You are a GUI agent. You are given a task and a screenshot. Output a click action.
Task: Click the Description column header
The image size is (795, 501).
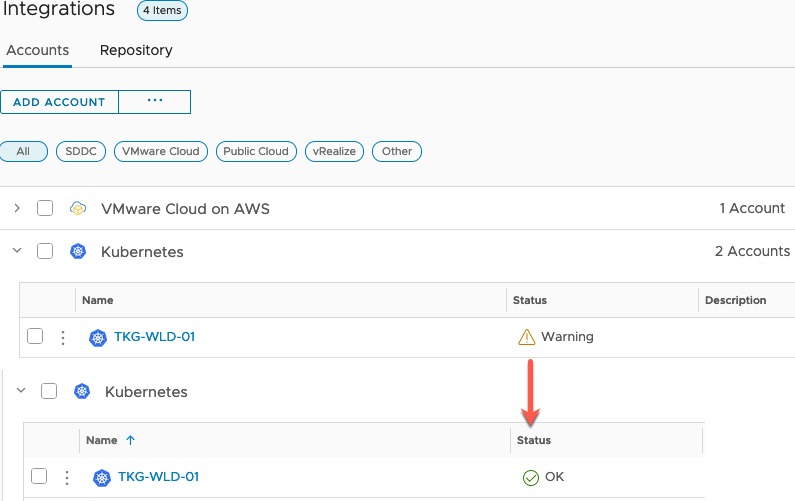[x=735, y=300]
